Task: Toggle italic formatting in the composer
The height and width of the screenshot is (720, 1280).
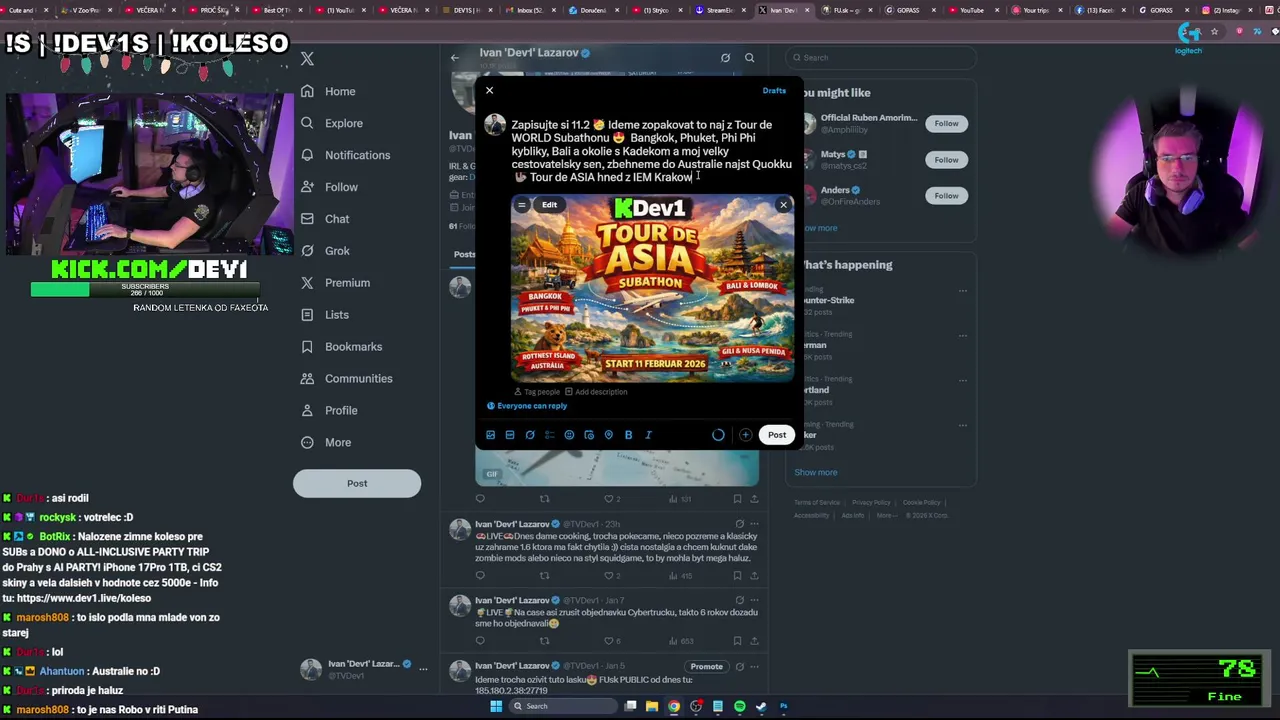Action: coord(648,435)
